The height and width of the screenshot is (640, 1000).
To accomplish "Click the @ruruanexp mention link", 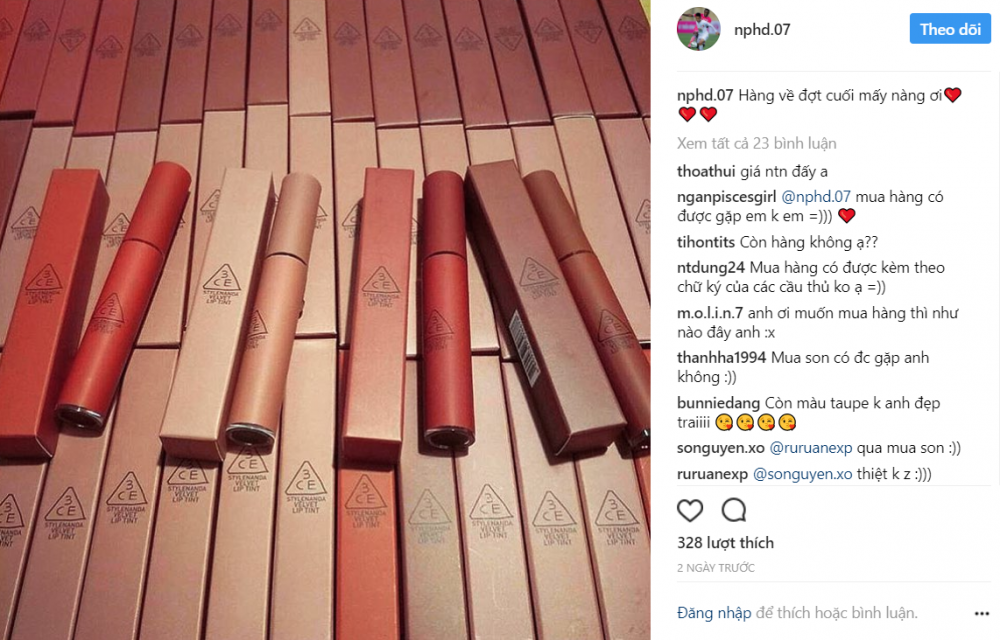I will 811,448.
